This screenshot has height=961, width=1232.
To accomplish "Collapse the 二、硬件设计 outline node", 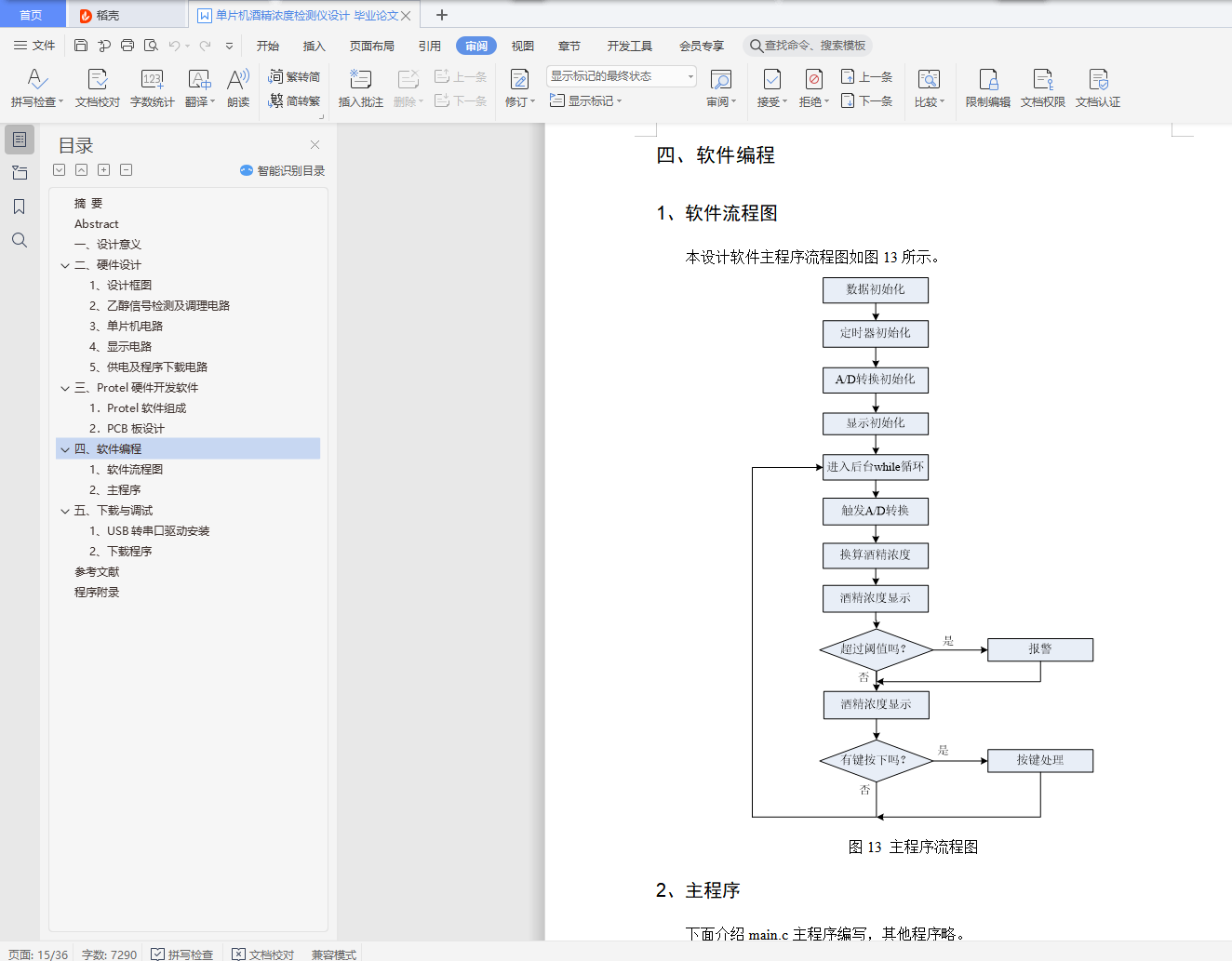I will pyautogui.click(x=65, y=265).
